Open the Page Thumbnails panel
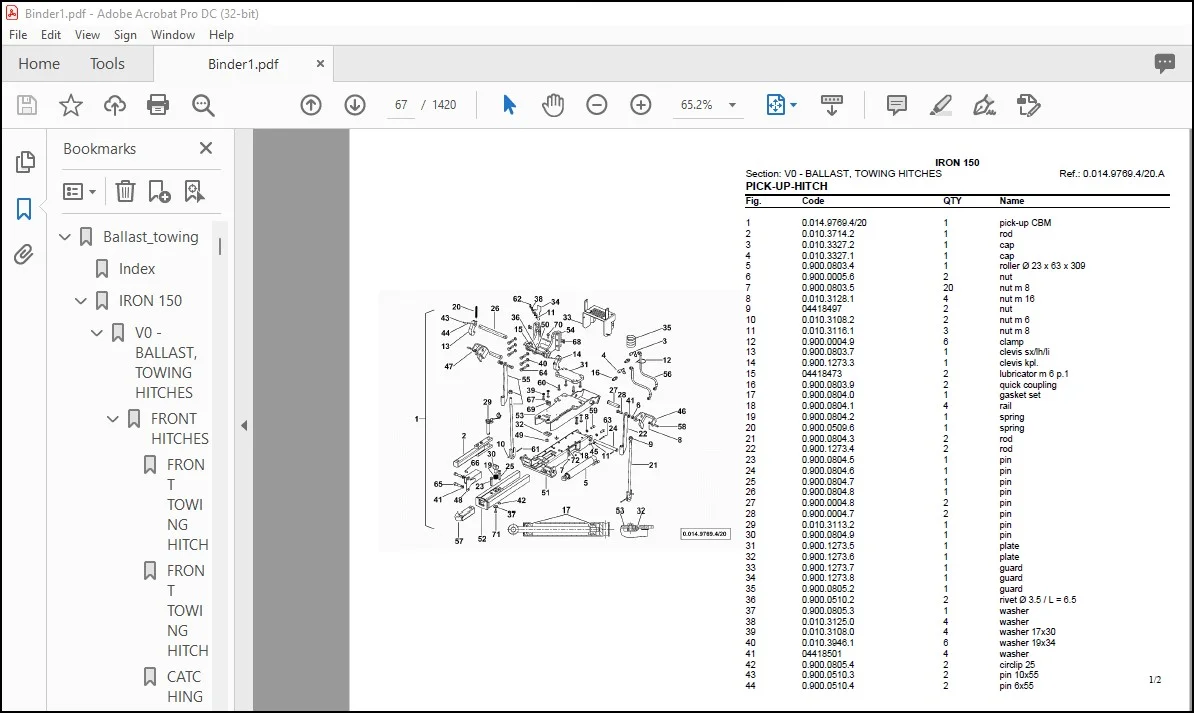 coord(25,161)
